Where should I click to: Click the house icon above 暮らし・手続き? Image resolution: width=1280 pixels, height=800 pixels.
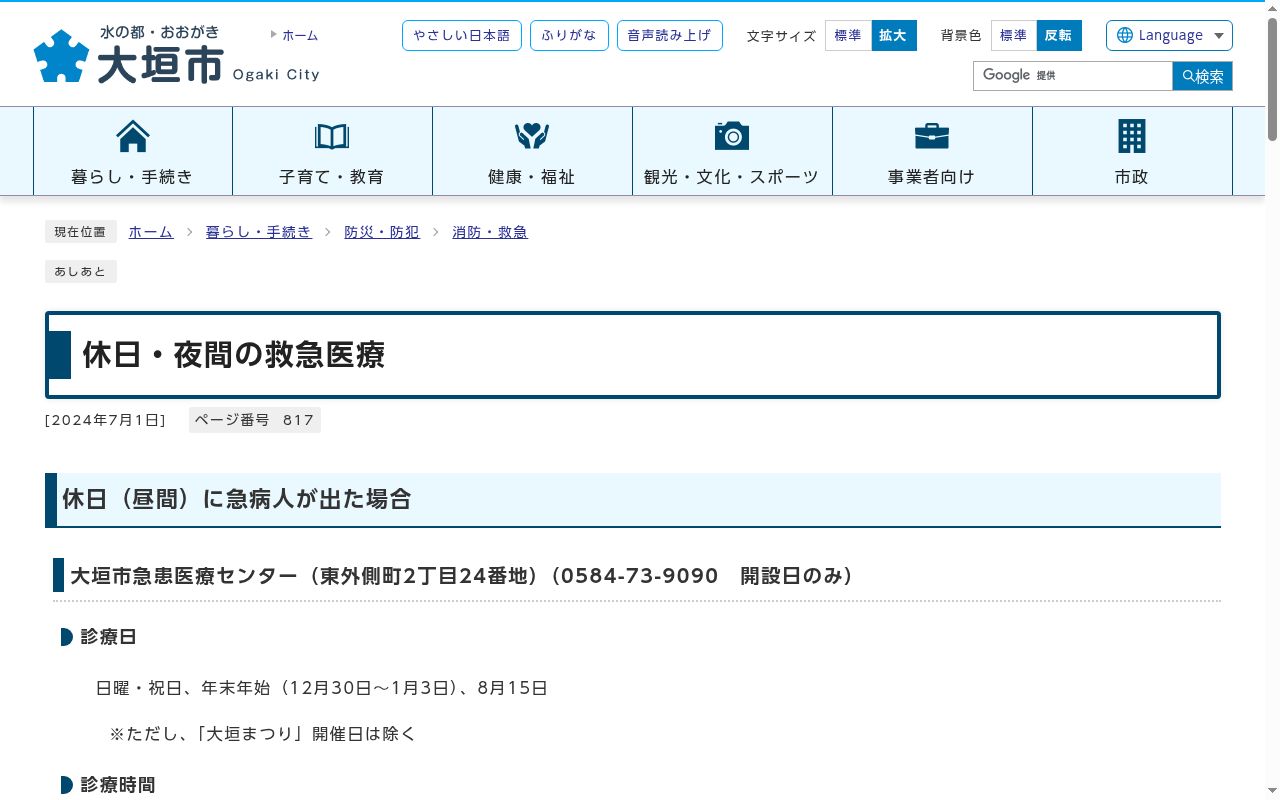coord(132,135)
